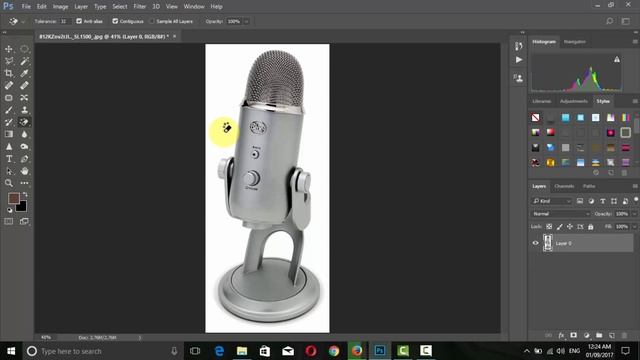The image size is (640, 360).
Task: Open the Histogram panel flyout menu
Action: tap(635, 42)
